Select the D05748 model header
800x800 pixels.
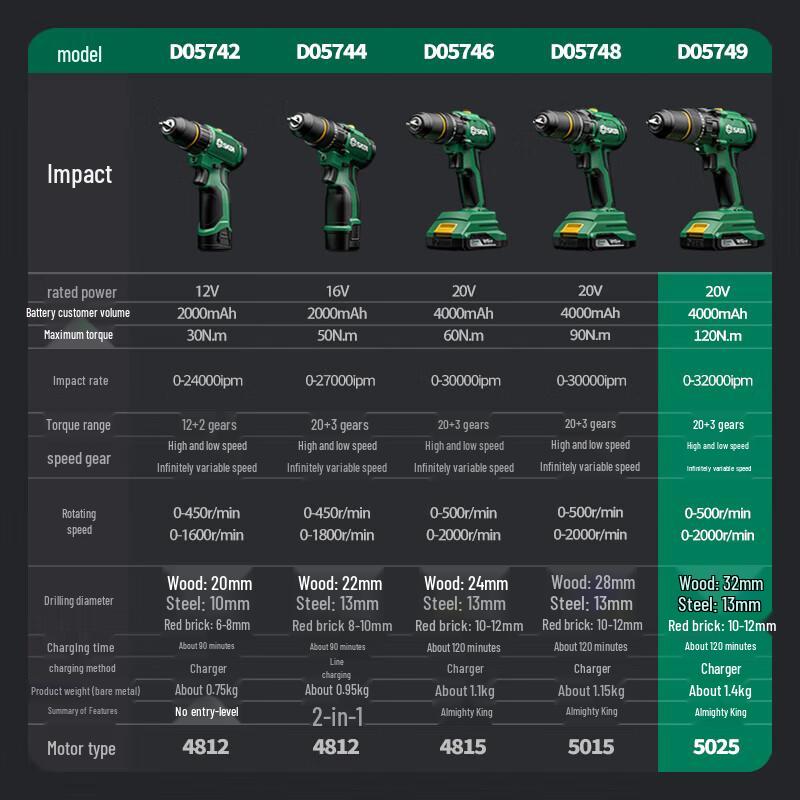(586, 52)
